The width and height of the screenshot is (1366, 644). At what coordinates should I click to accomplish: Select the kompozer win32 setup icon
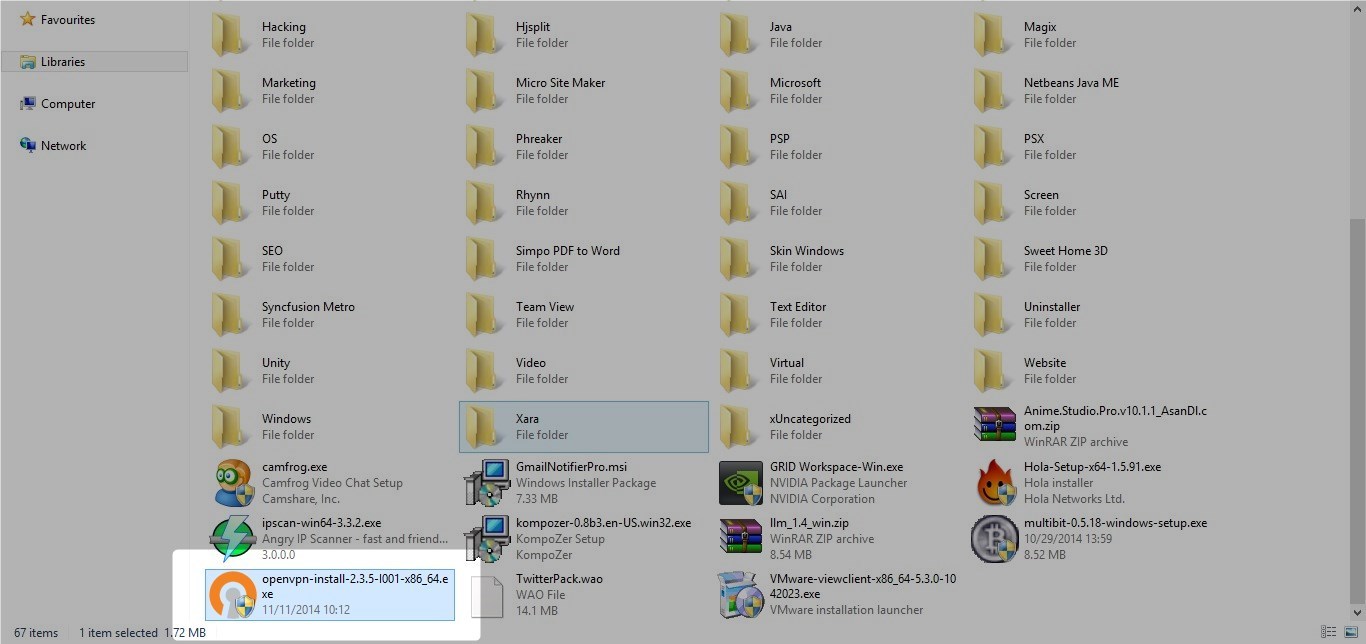tap(487, 539)
